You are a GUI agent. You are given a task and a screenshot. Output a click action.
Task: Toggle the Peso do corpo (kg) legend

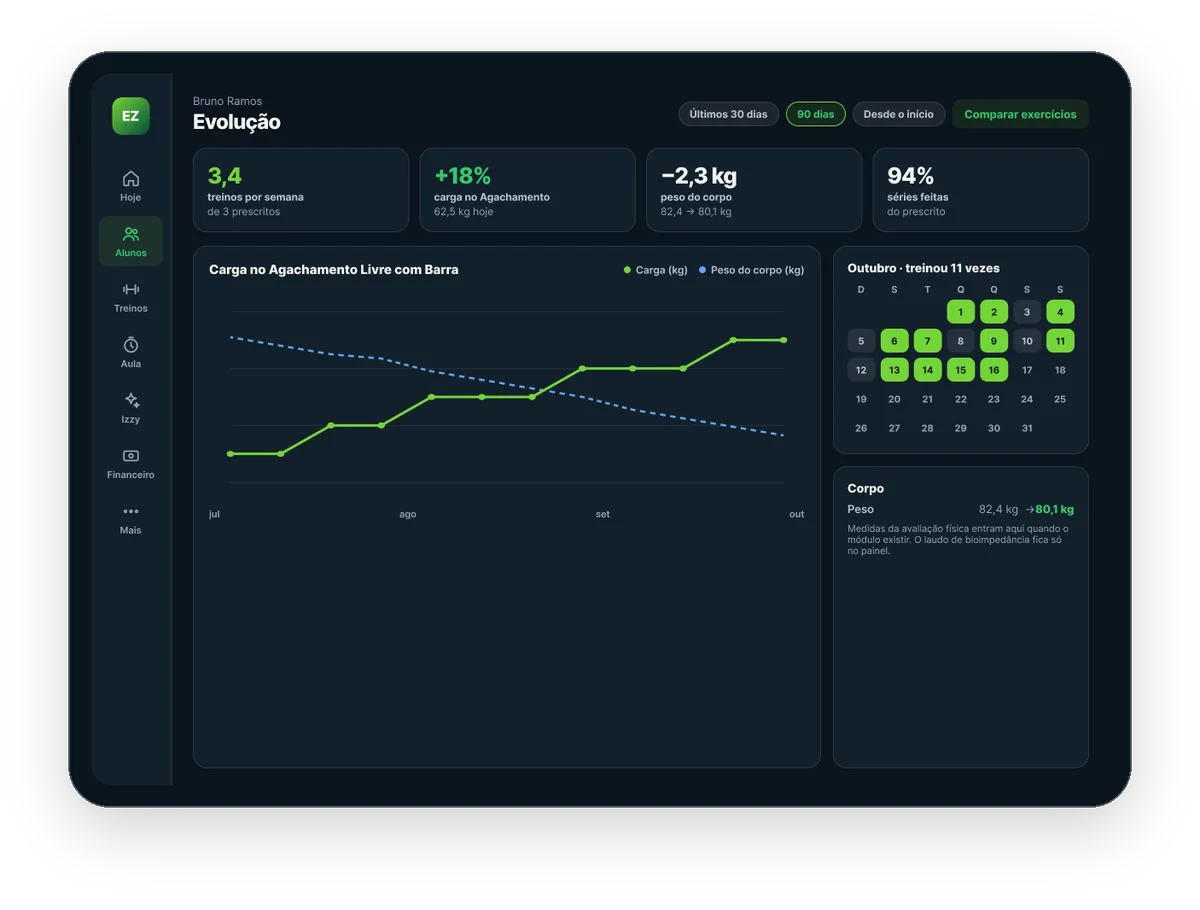click(751, 270)
